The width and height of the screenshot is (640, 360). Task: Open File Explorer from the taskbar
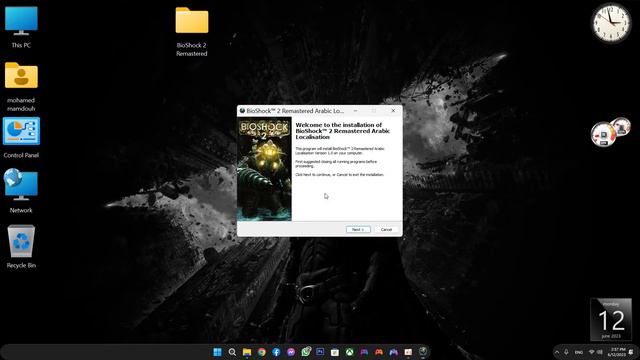click(x=247, y=352)
